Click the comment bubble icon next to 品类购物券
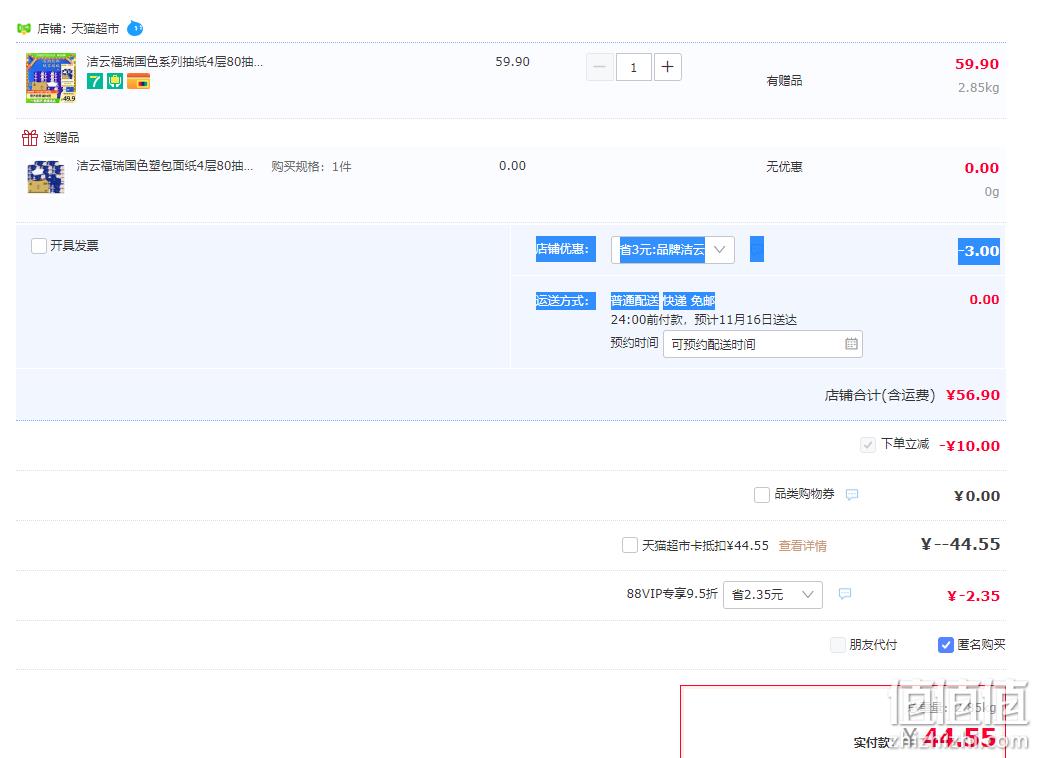1038x758 pixels. [852, 495]
